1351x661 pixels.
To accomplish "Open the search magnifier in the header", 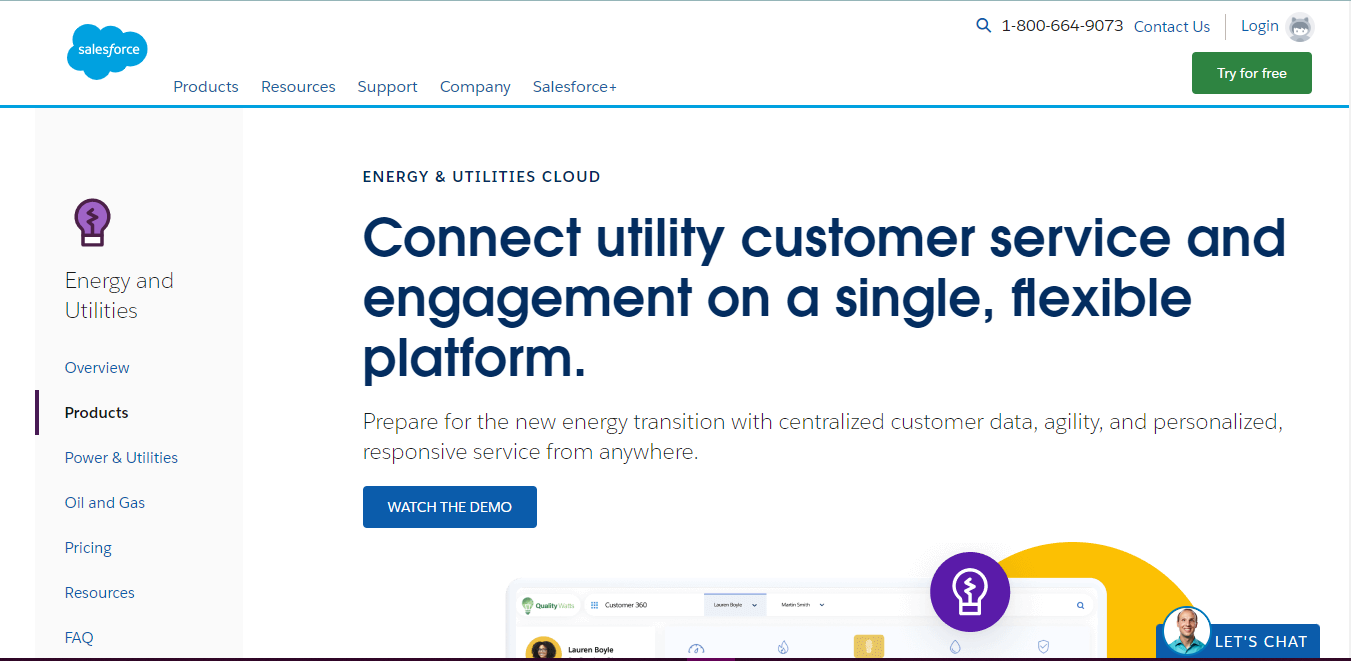I will click(983, 26).
